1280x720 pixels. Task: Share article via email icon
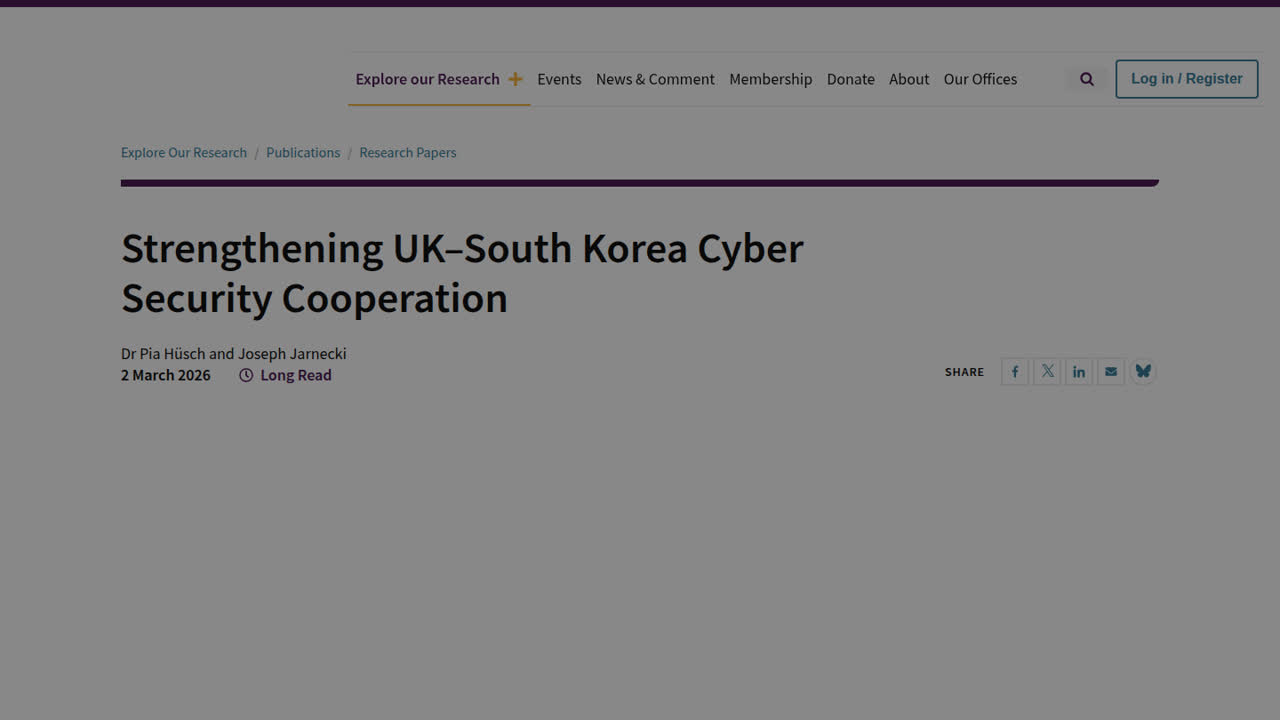tap(1111, 372)
